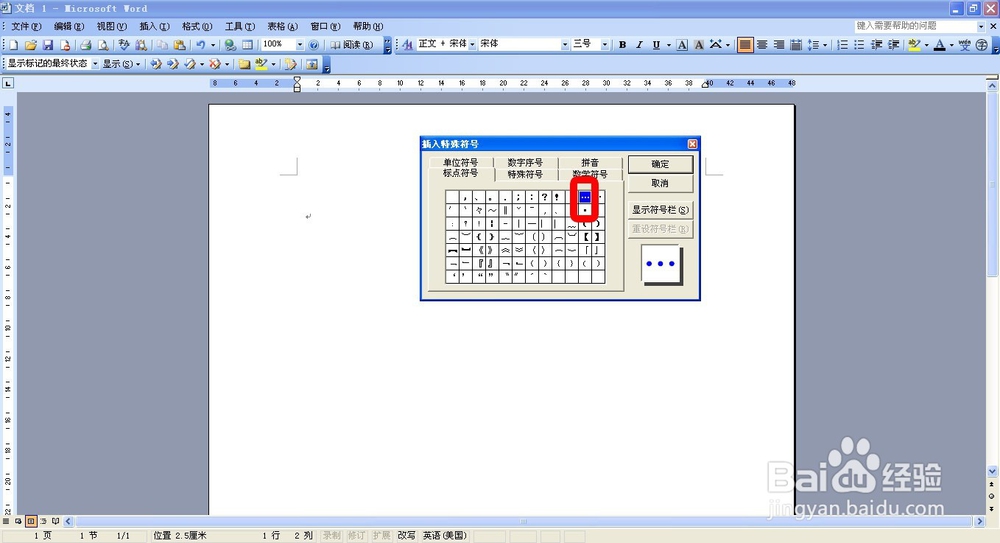Toggle align right
The height and width of the screenshot is (543, 1000).
point(779,45)
